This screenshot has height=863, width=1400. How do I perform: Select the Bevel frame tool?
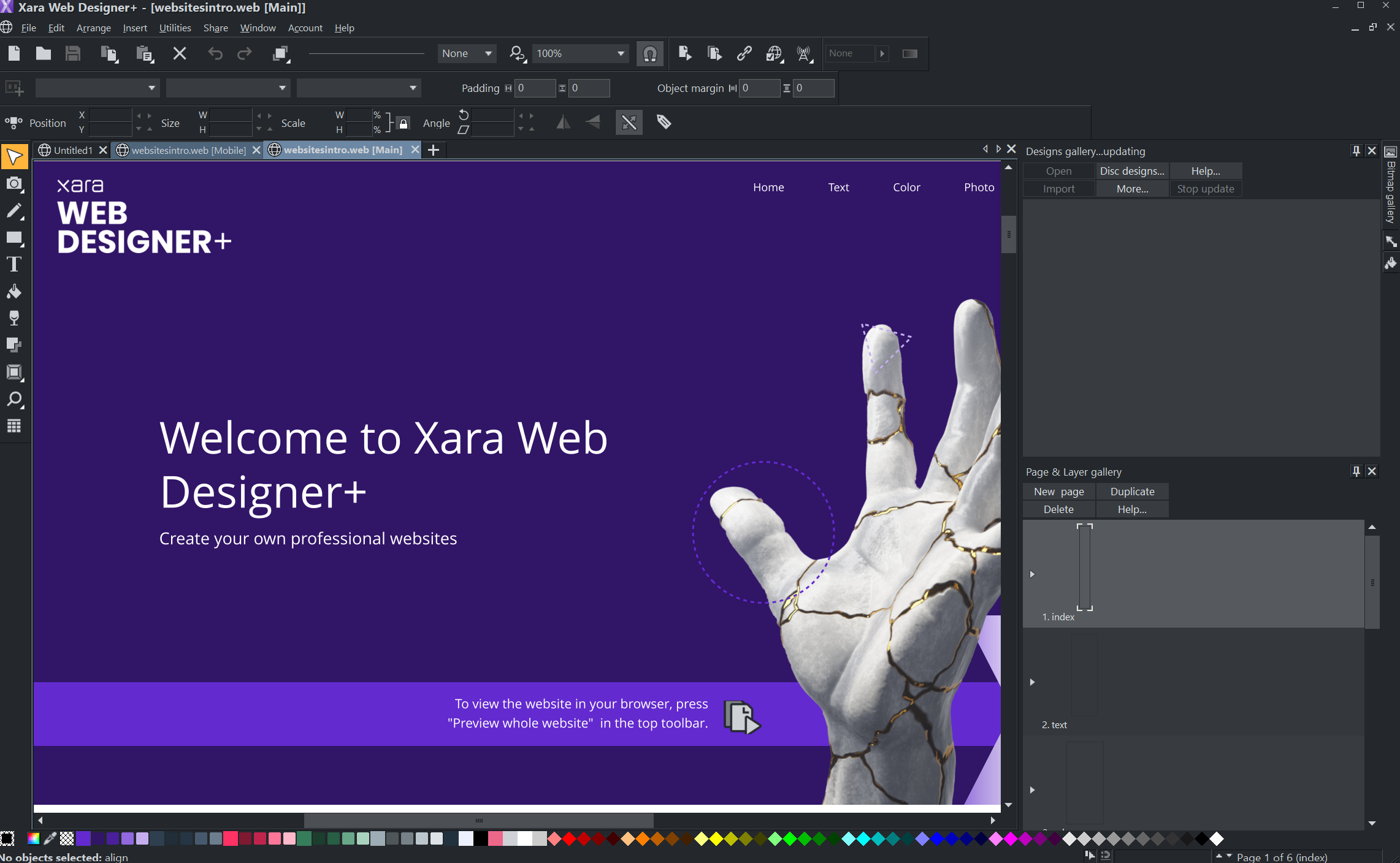point(14,372)
